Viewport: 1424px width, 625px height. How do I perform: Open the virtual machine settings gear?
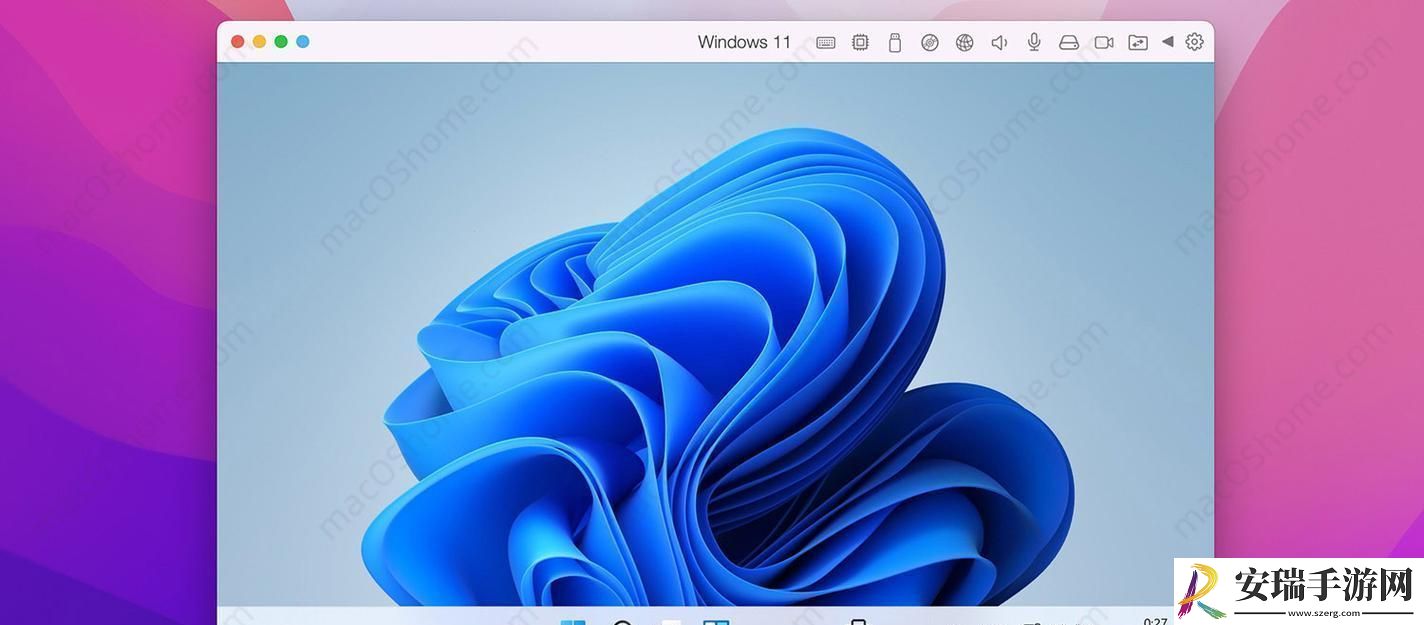click(x=1194, y=42)
